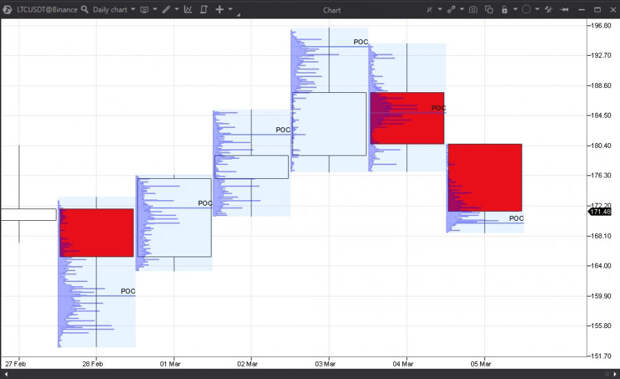Click the horizontal scrollbar right arrow
Screen dimensions: 620x379
pyautogui.click(x=615, y=373)
